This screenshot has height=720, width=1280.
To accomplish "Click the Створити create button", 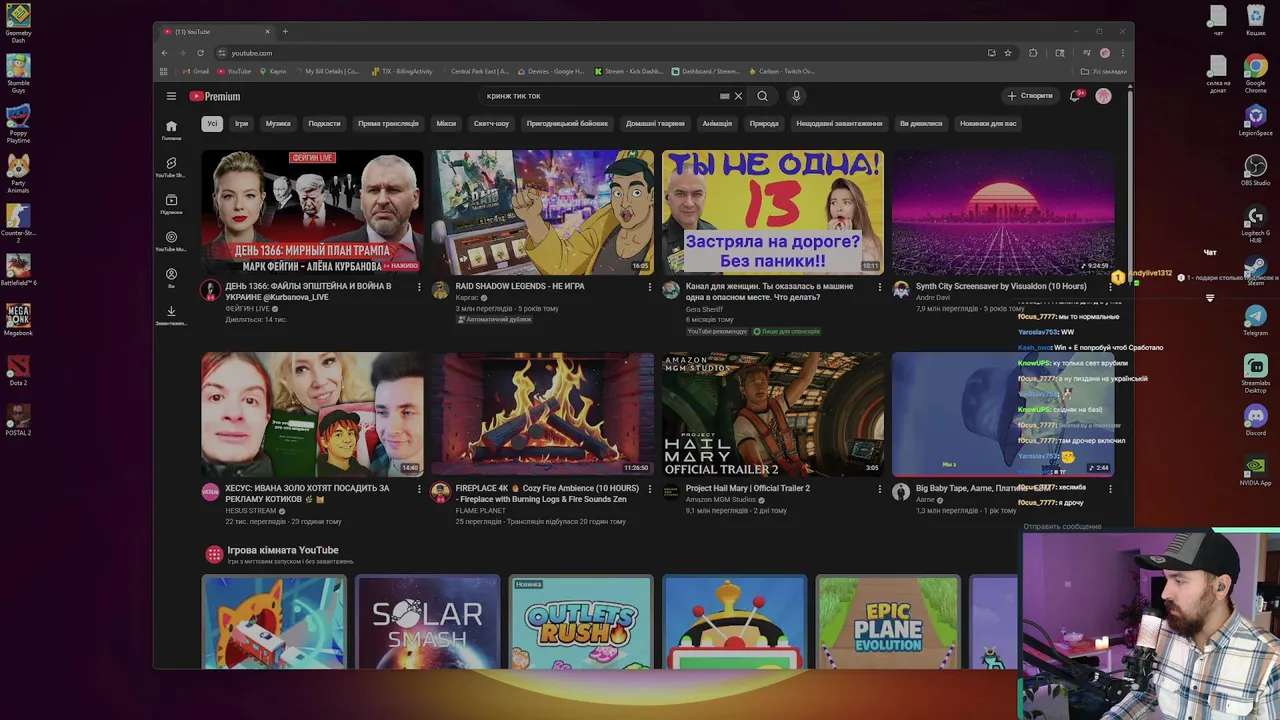I will [1030, 96].
